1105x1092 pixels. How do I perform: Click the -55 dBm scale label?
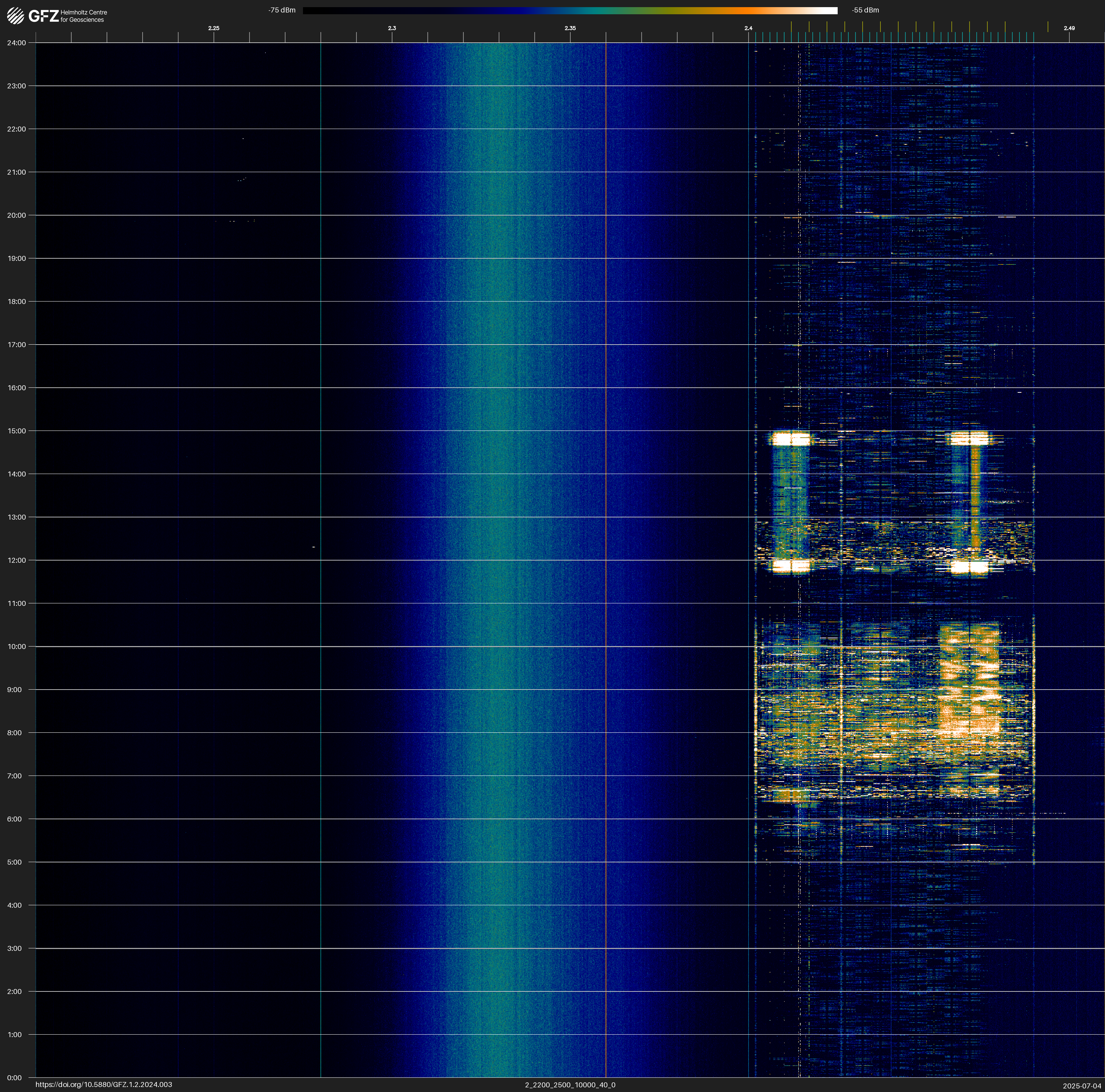(865, 10)
